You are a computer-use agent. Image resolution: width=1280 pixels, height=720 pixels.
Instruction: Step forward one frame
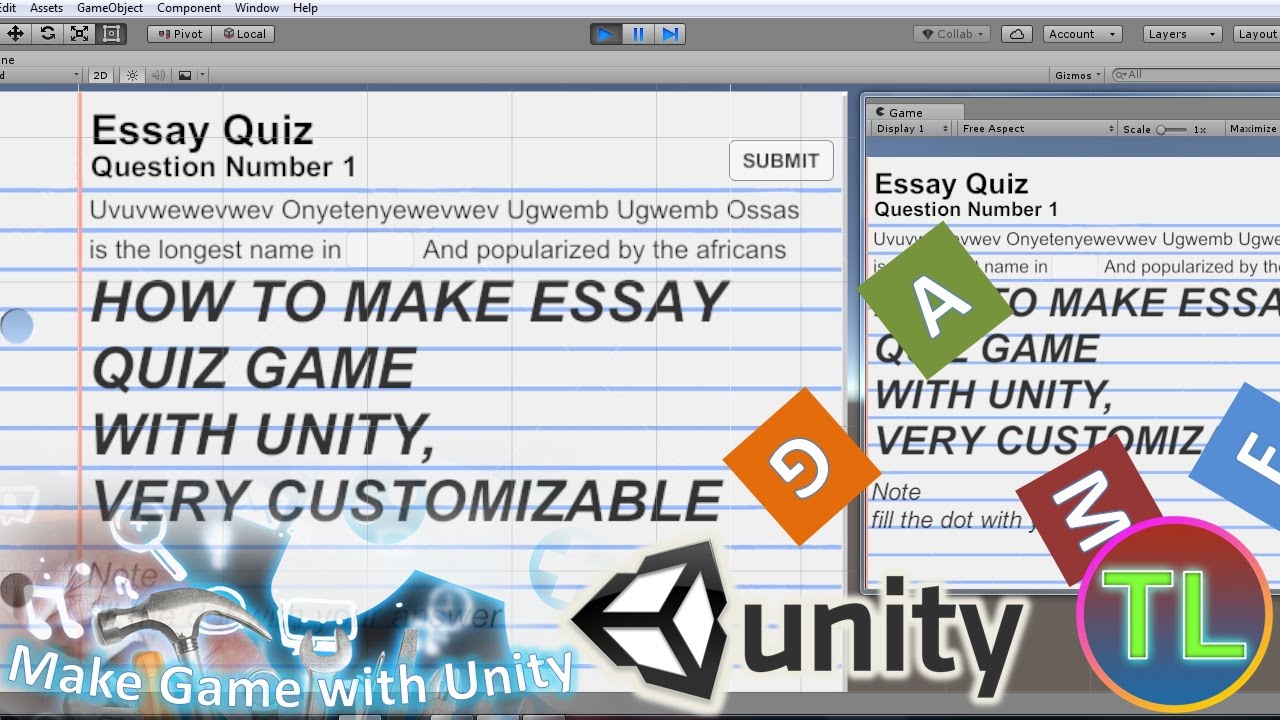pyautogui.click(x=670, y=34)
